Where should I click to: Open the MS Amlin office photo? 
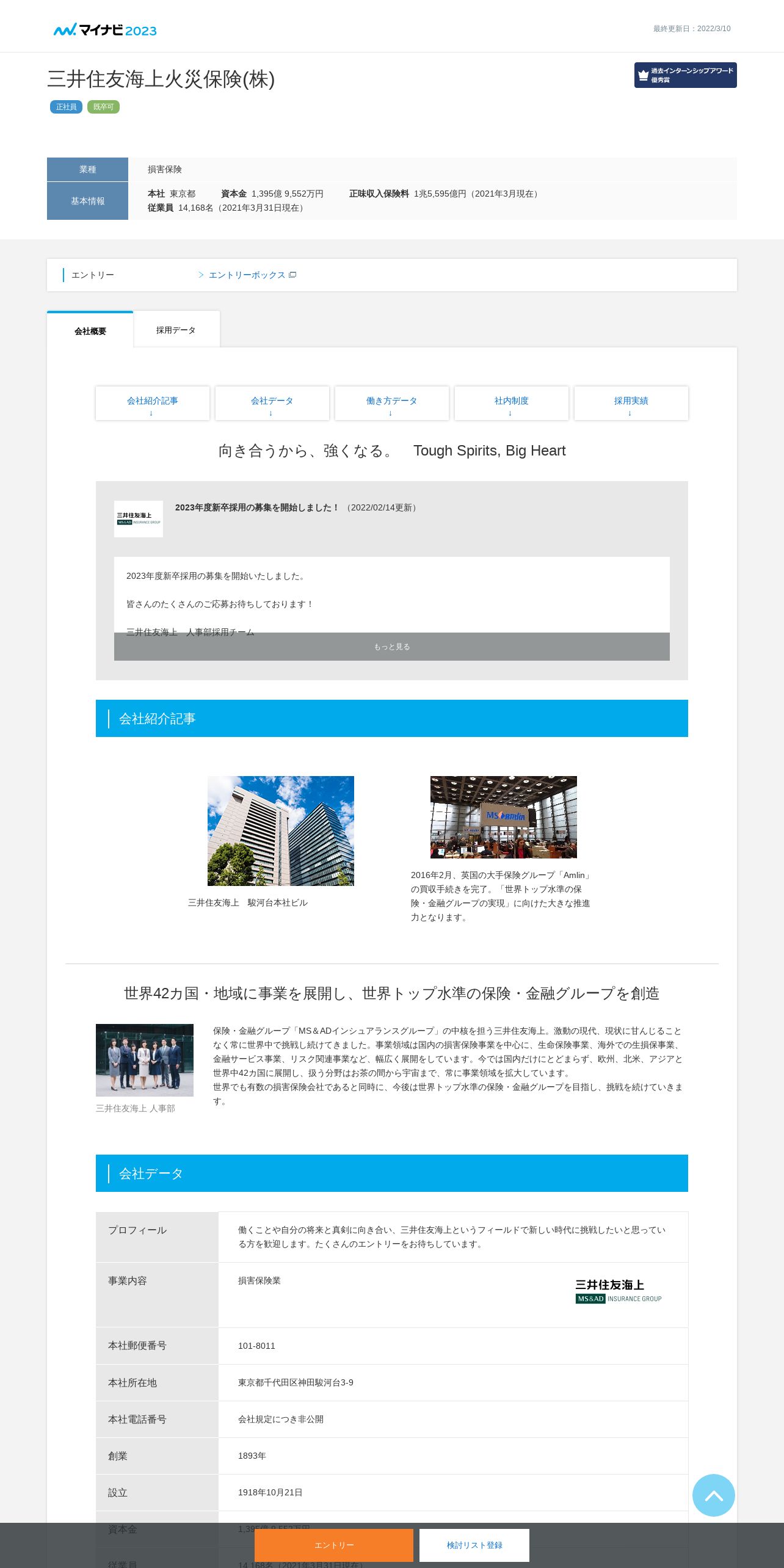tap(504, 817)
